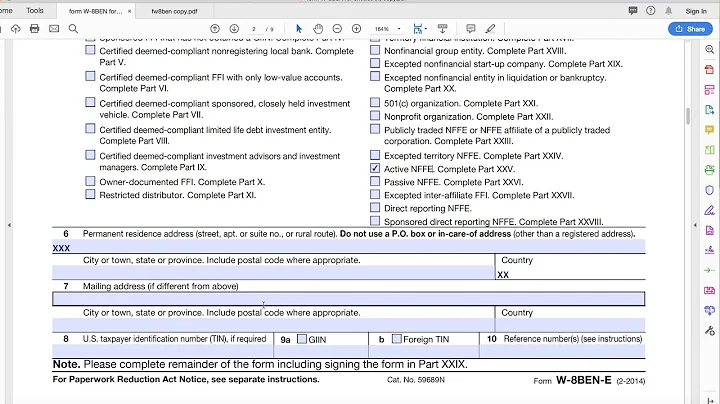This screenshot has width=720, height=404.
Task: Open Scan & OCR tool in right pane
Action: [709, 170]
